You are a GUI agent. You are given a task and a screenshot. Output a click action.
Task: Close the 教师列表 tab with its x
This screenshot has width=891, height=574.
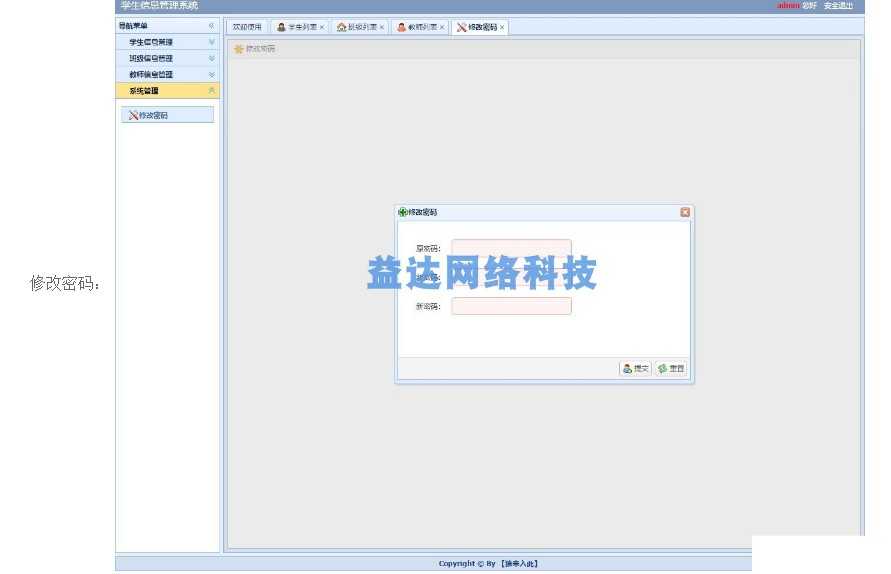pos(442,27)
